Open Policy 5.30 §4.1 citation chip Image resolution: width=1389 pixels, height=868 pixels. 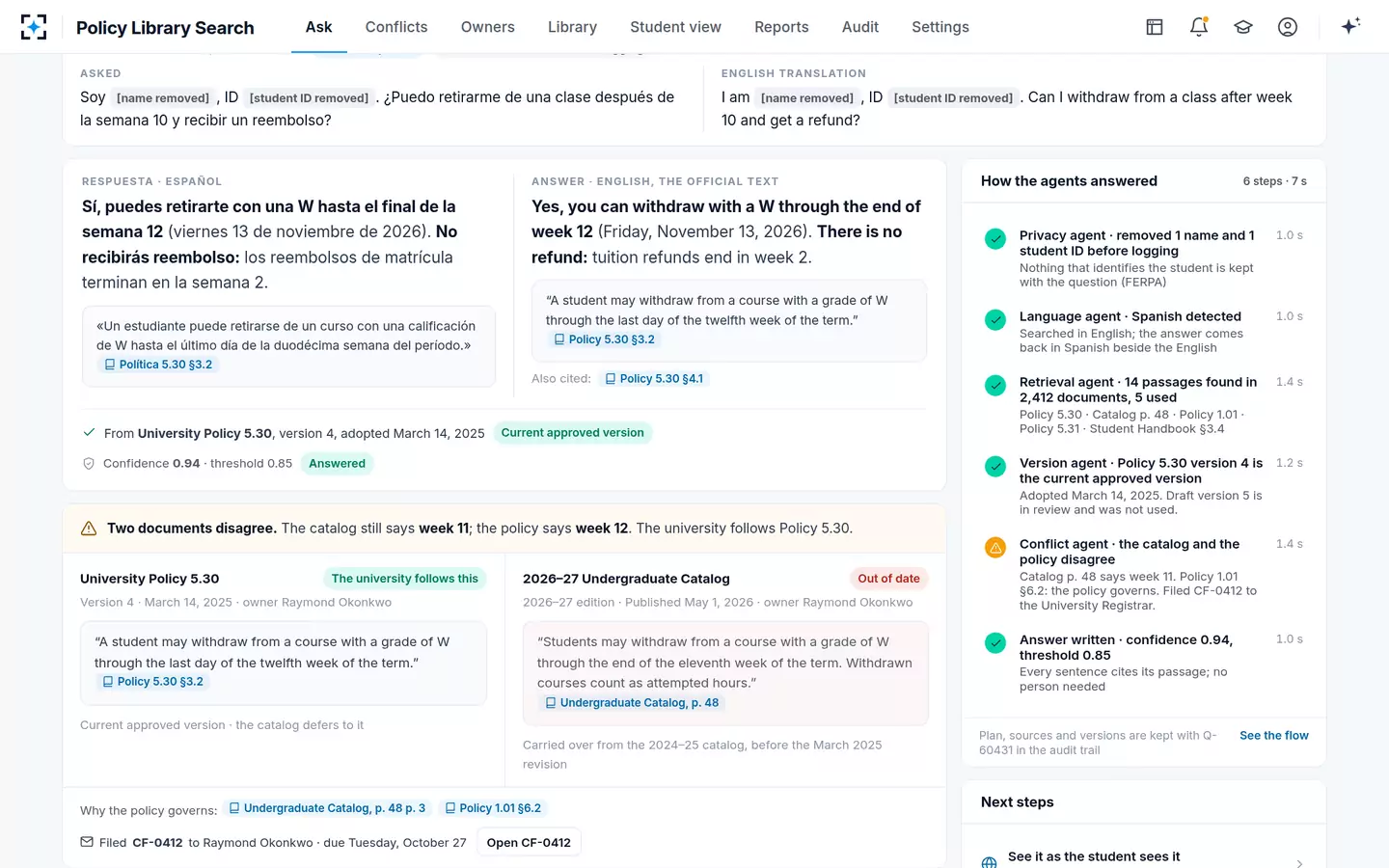[654, 379]
